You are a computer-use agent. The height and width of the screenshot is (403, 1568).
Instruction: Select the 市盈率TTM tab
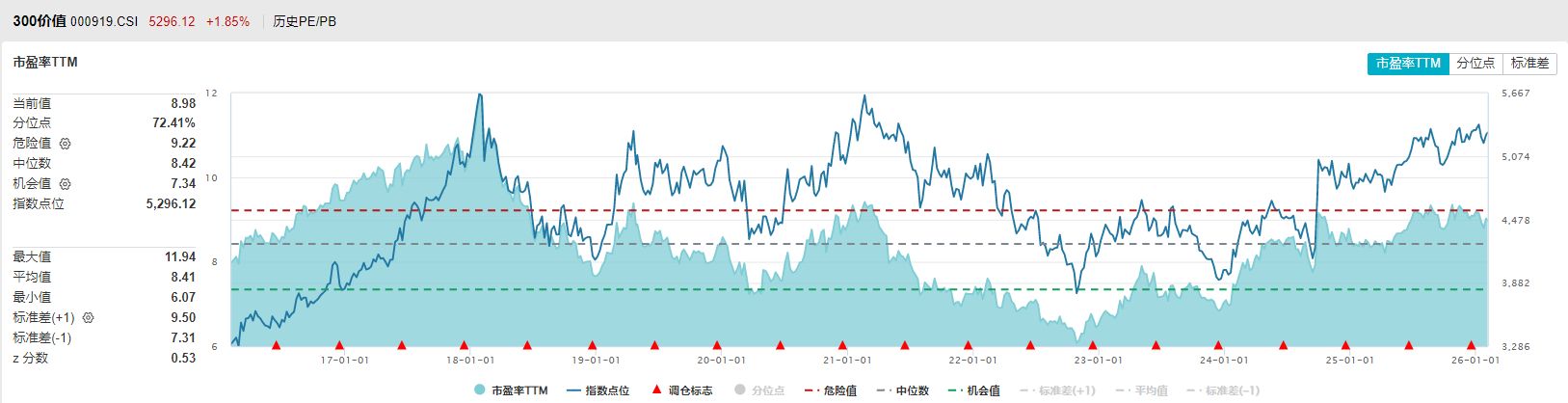click(x=1407, y=64)
